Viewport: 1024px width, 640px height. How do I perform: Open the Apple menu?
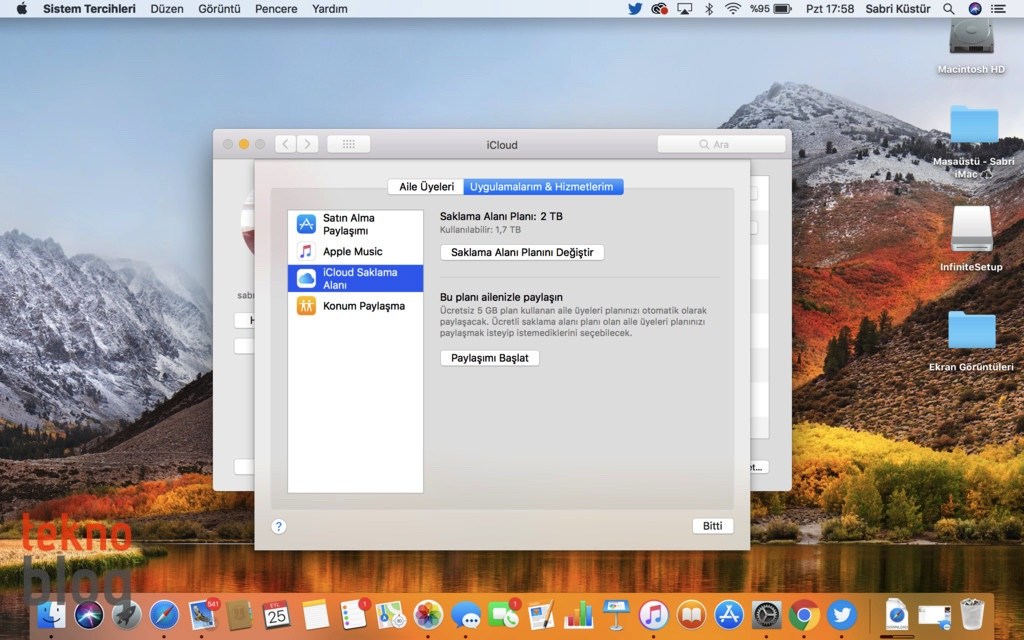point(22,8)
